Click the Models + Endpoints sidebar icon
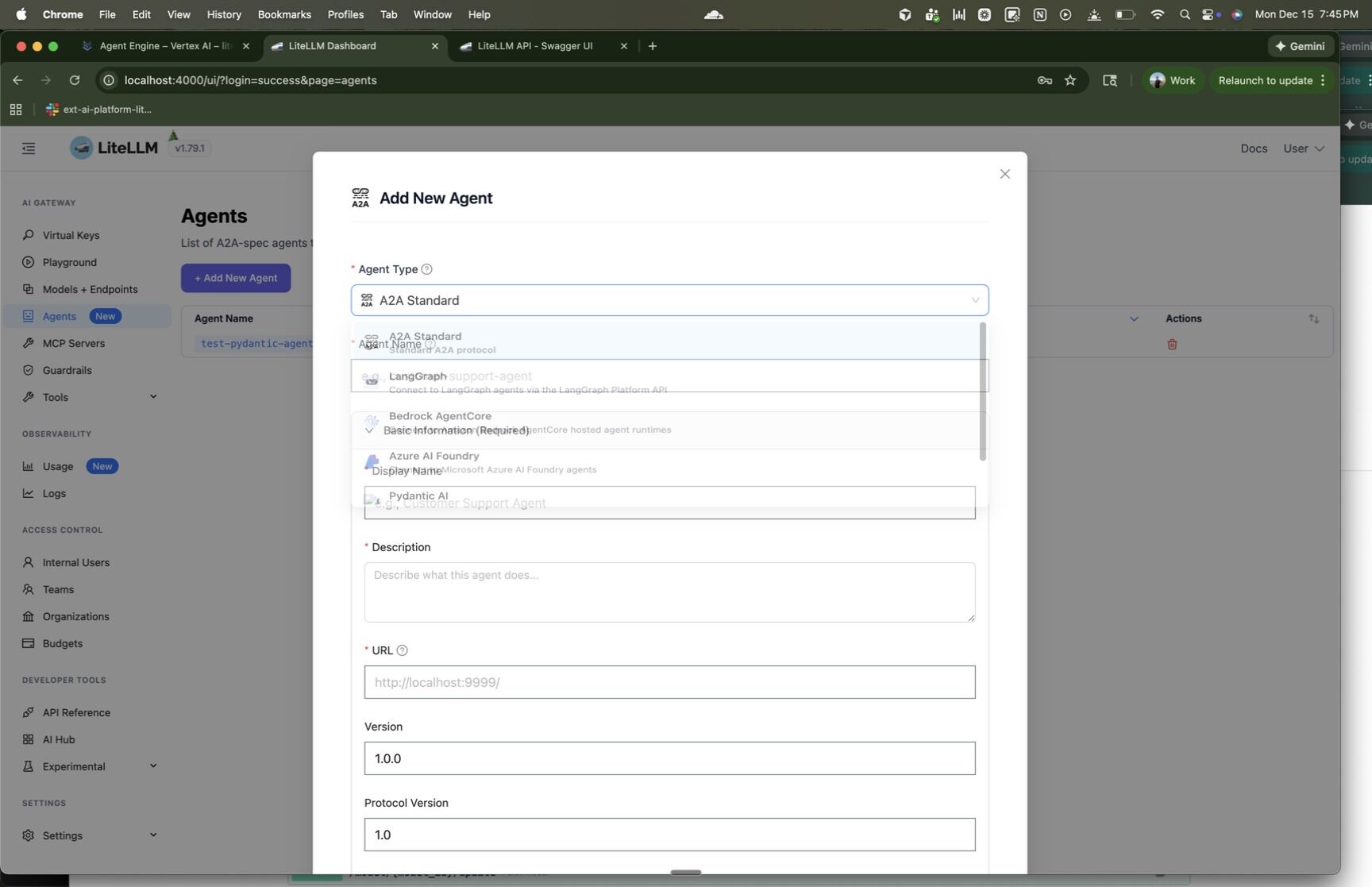Screen dimensions: 1372x887 (x=29, y=289)
